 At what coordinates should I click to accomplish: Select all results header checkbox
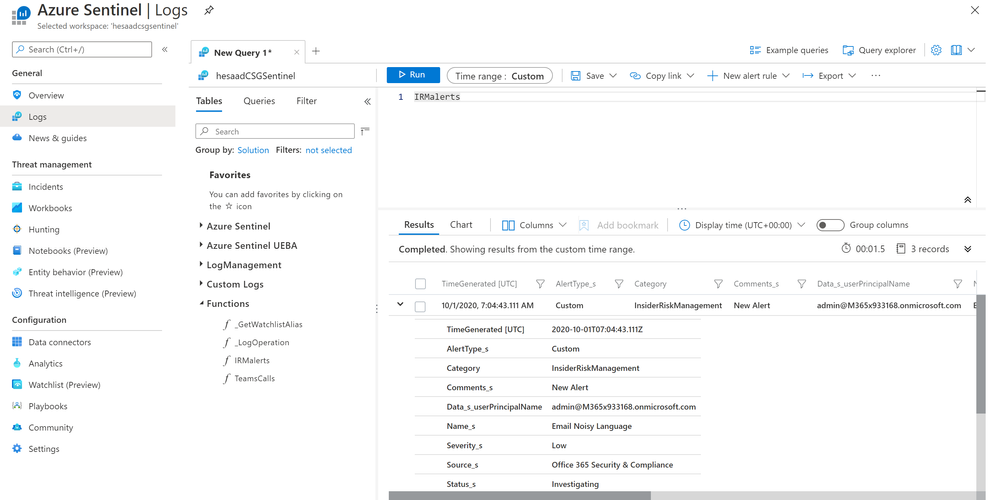(420, 284)
